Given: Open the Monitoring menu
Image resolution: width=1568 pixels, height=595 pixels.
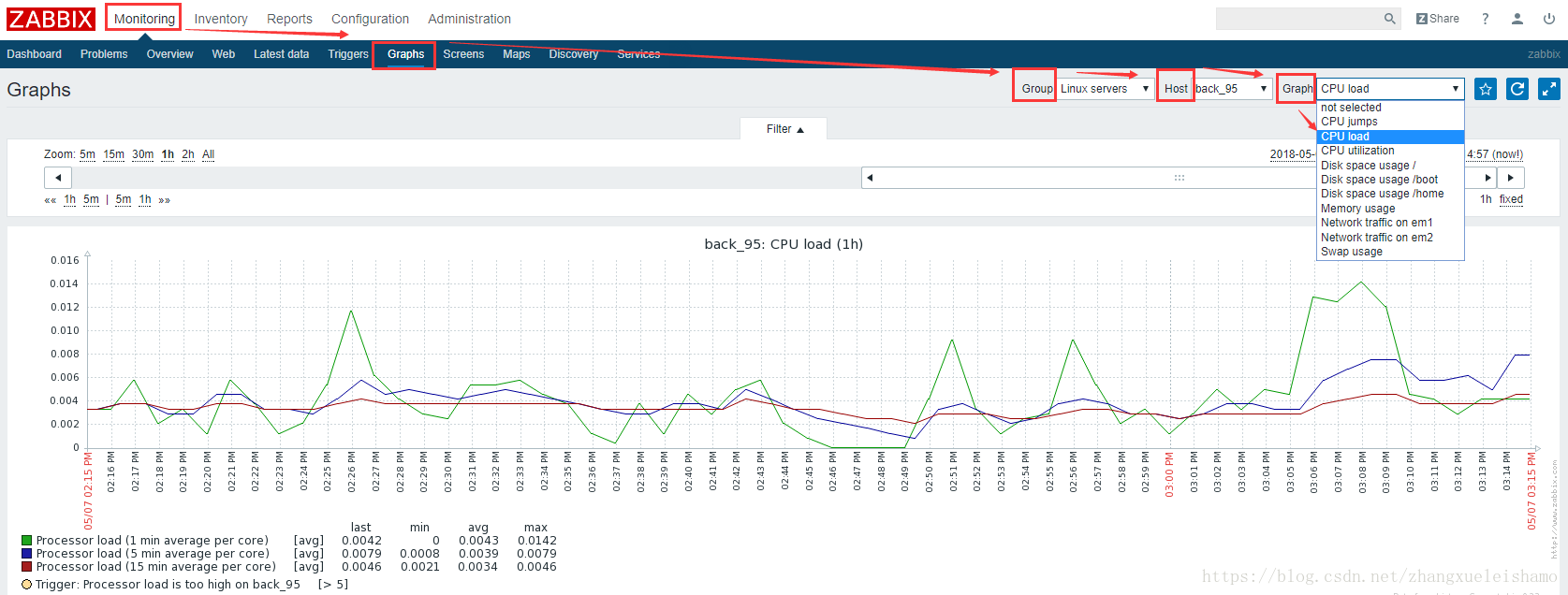Looking at the screenshot, I should click(144, 19).
